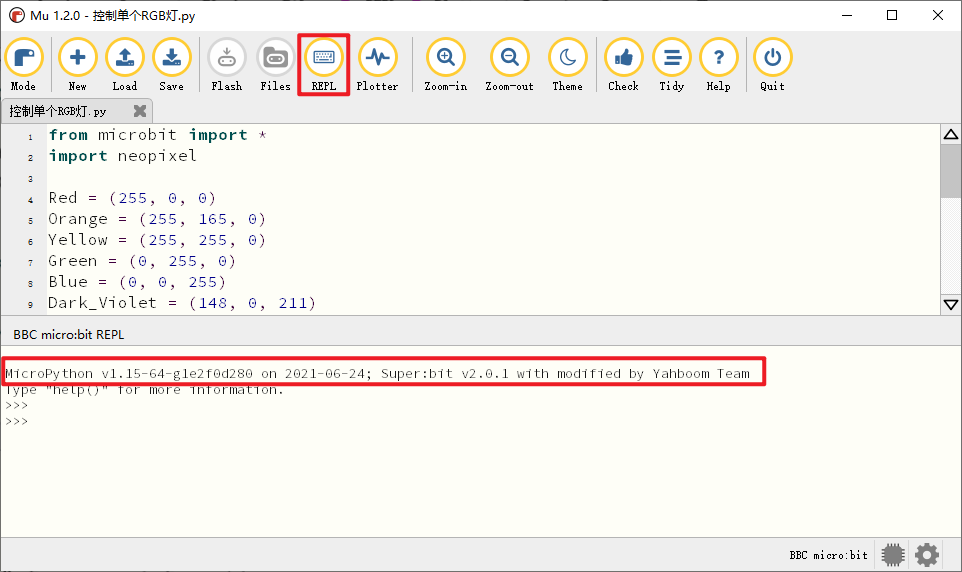This screenshot has width=962, height=572.
Task: Click BBC micro:bit mode label in status bar
Action: [x=828, y=555]
